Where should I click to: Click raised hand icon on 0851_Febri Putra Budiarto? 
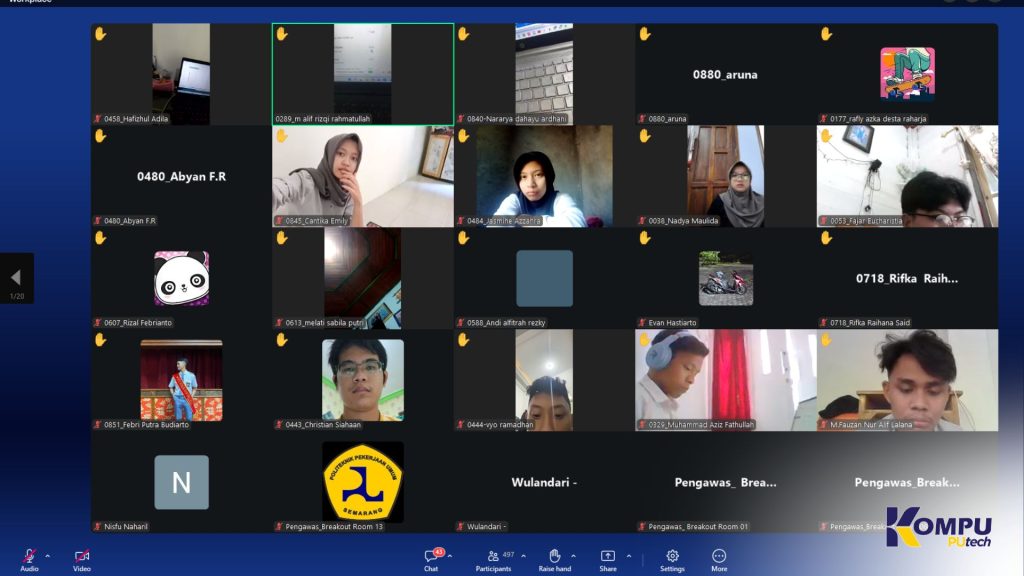101,340
